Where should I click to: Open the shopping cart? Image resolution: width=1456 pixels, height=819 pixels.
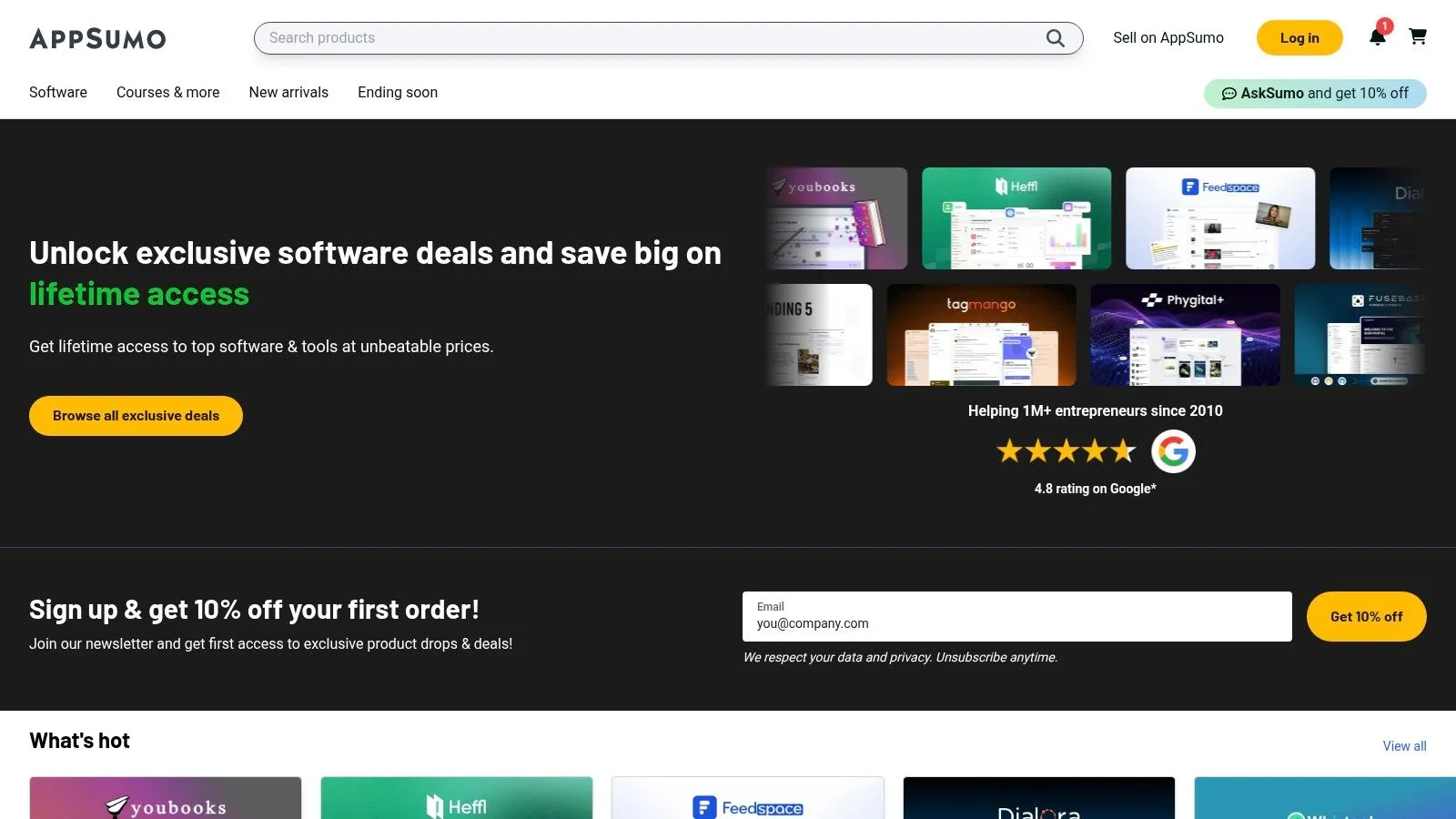1418,38
